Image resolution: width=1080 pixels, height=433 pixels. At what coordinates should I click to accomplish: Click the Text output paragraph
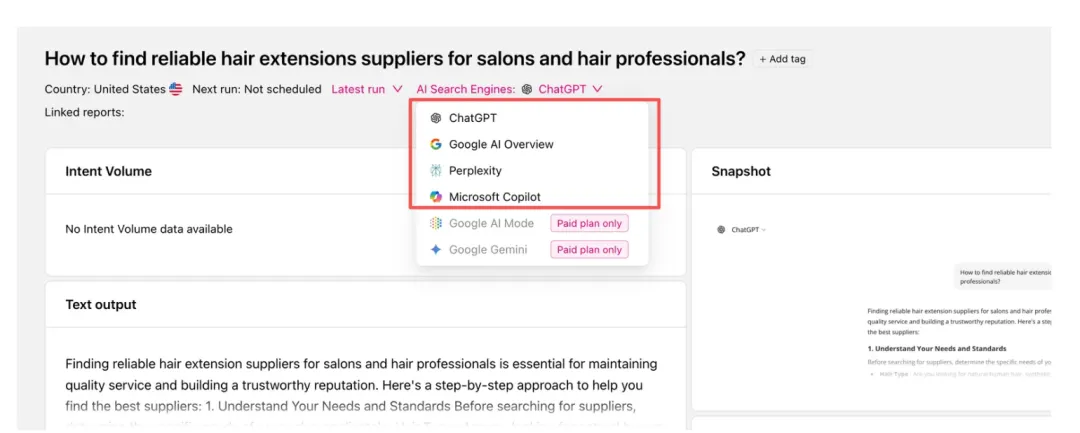(x=361, y=385)
